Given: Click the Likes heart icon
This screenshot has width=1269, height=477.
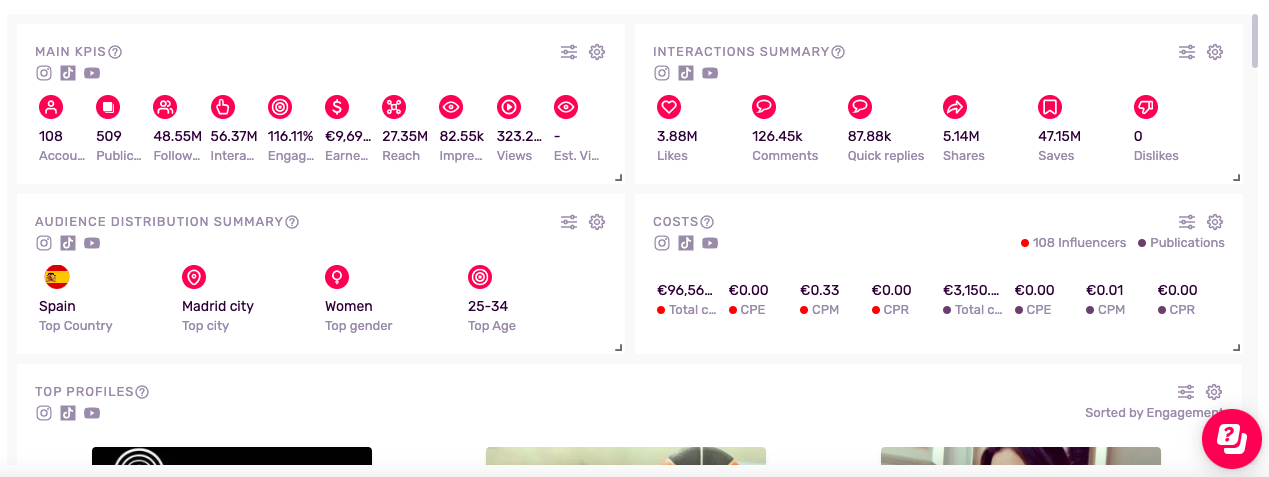Looking at the screenshot, I should (668, 107).
